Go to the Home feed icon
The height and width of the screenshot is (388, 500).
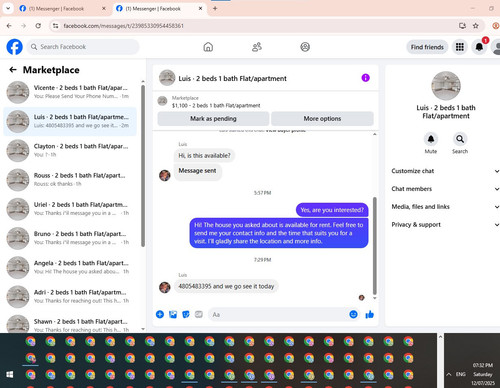point(208,47)
